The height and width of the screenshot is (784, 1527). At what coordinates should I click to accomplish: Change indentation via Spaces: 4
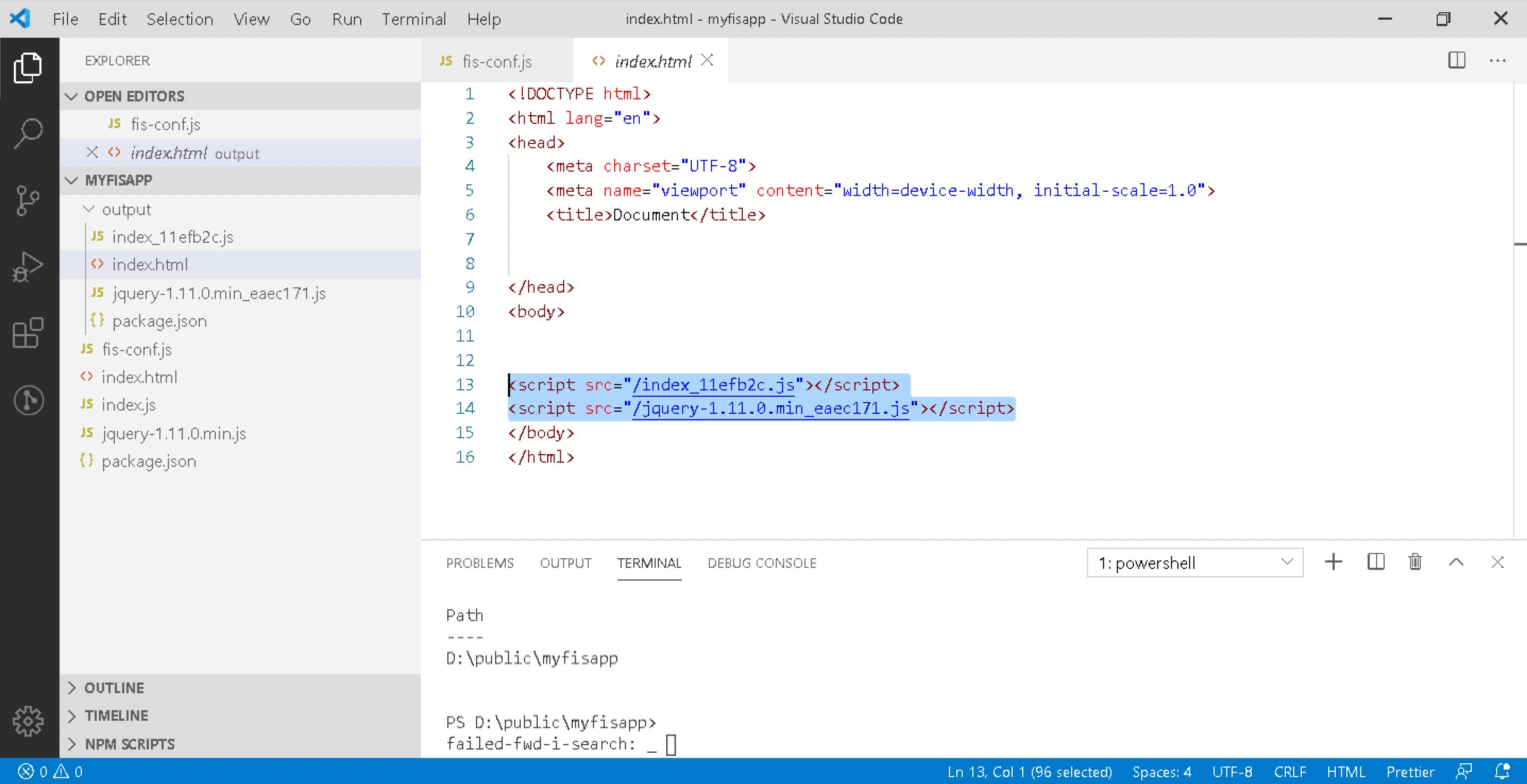[x=1161, y=772]
